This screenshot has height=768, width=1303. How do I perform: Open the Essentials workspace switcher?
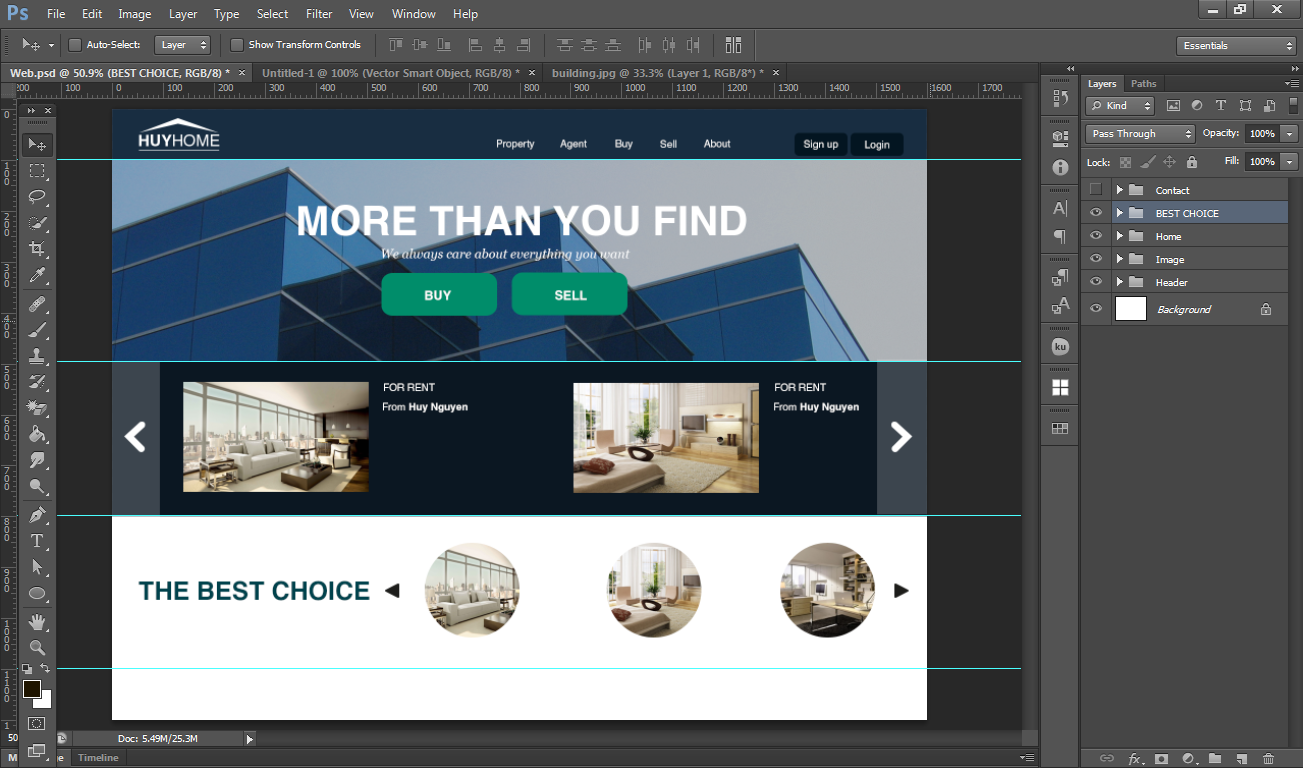click(x=1235, y=45)
